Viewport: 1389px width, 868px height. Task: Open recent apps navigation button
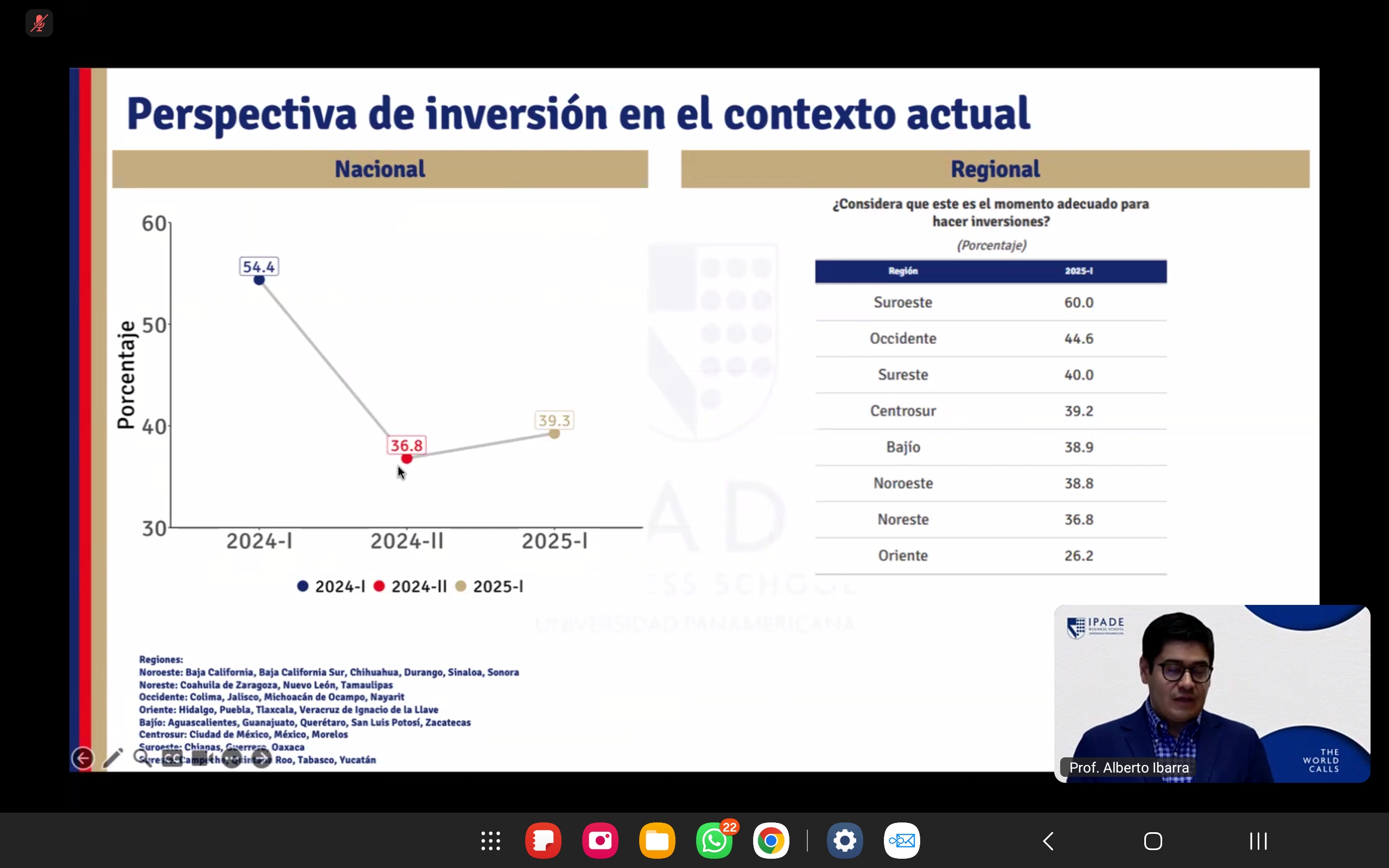1258,841
